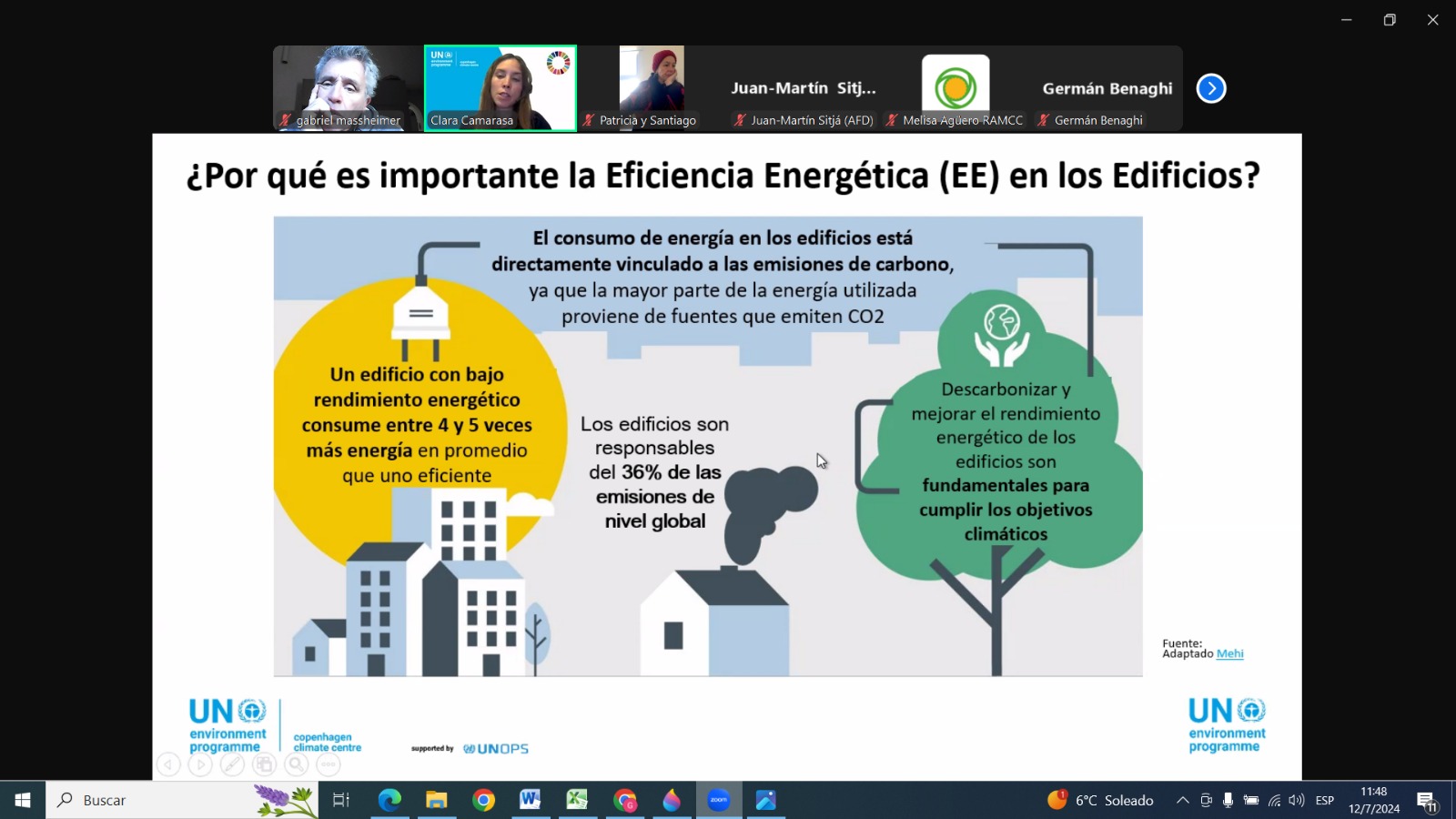This screenshot has height=819, width=1456.
Task: Select the pen annotation tool on slide
Action: 232,764
